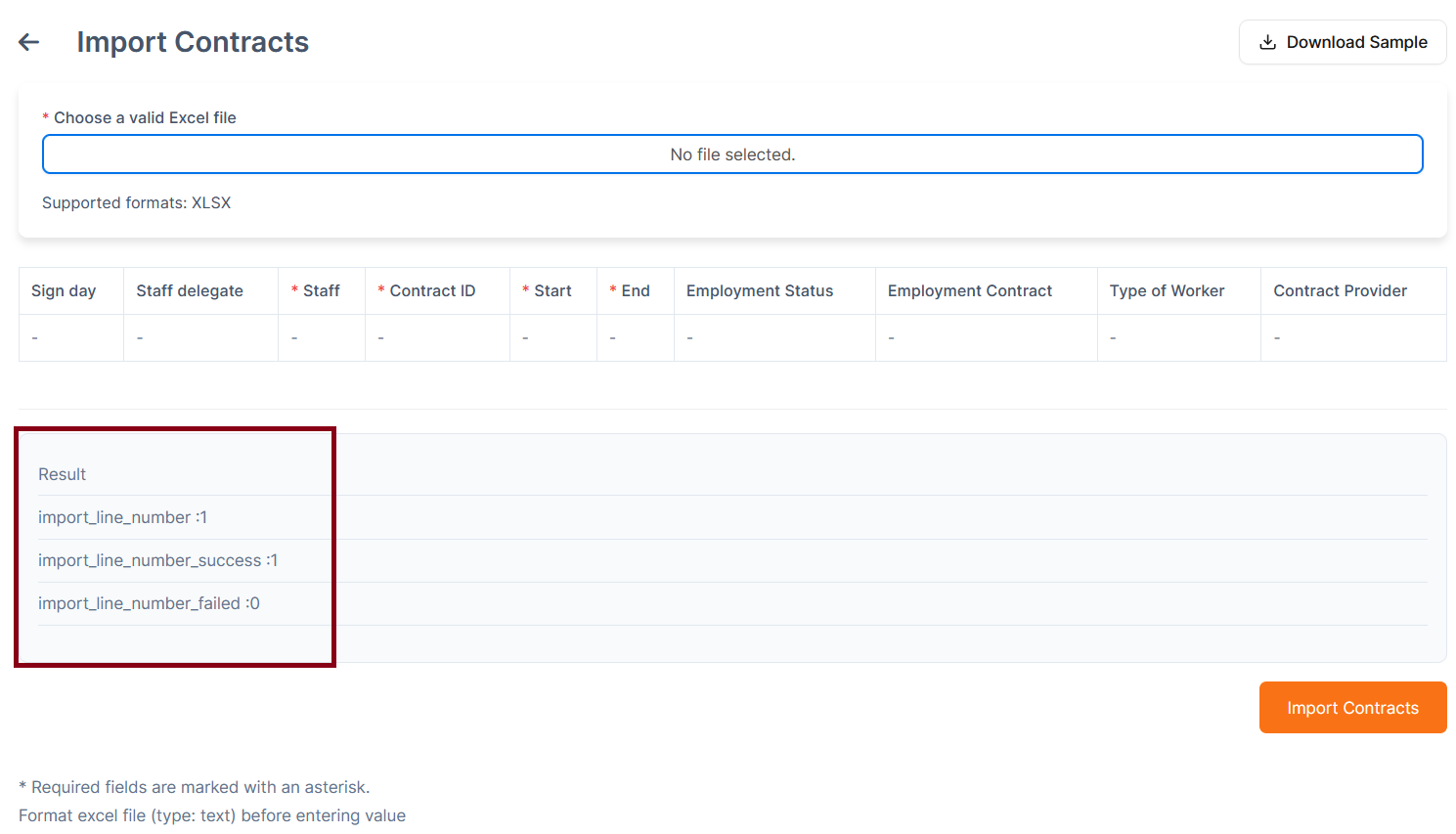This screenshot has height=834, width=1456.
Task: Click the back arrow icon
Action: [29, 42]
